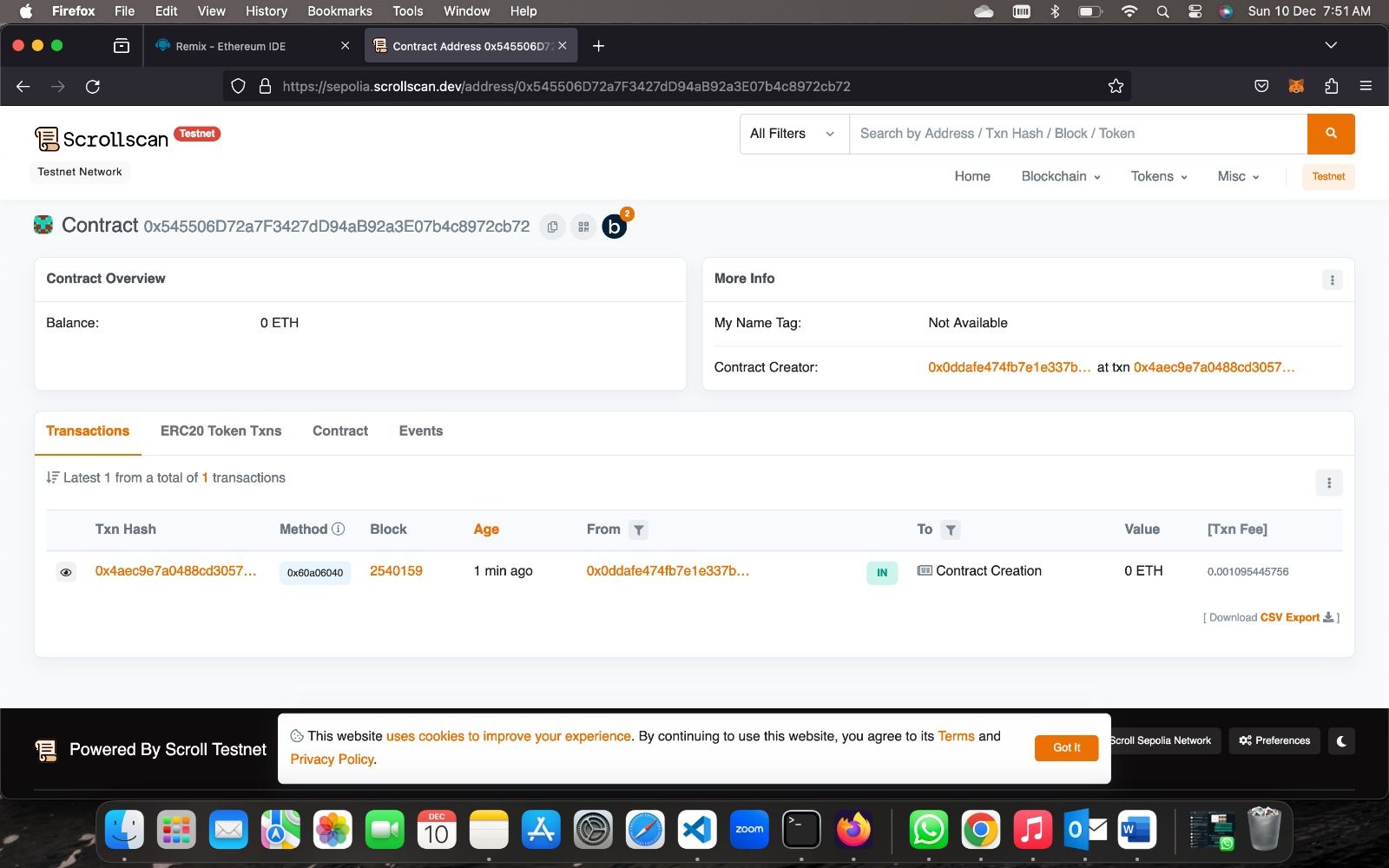
Task: Save page to Pocket
Action: click(x=1261, y=86)
